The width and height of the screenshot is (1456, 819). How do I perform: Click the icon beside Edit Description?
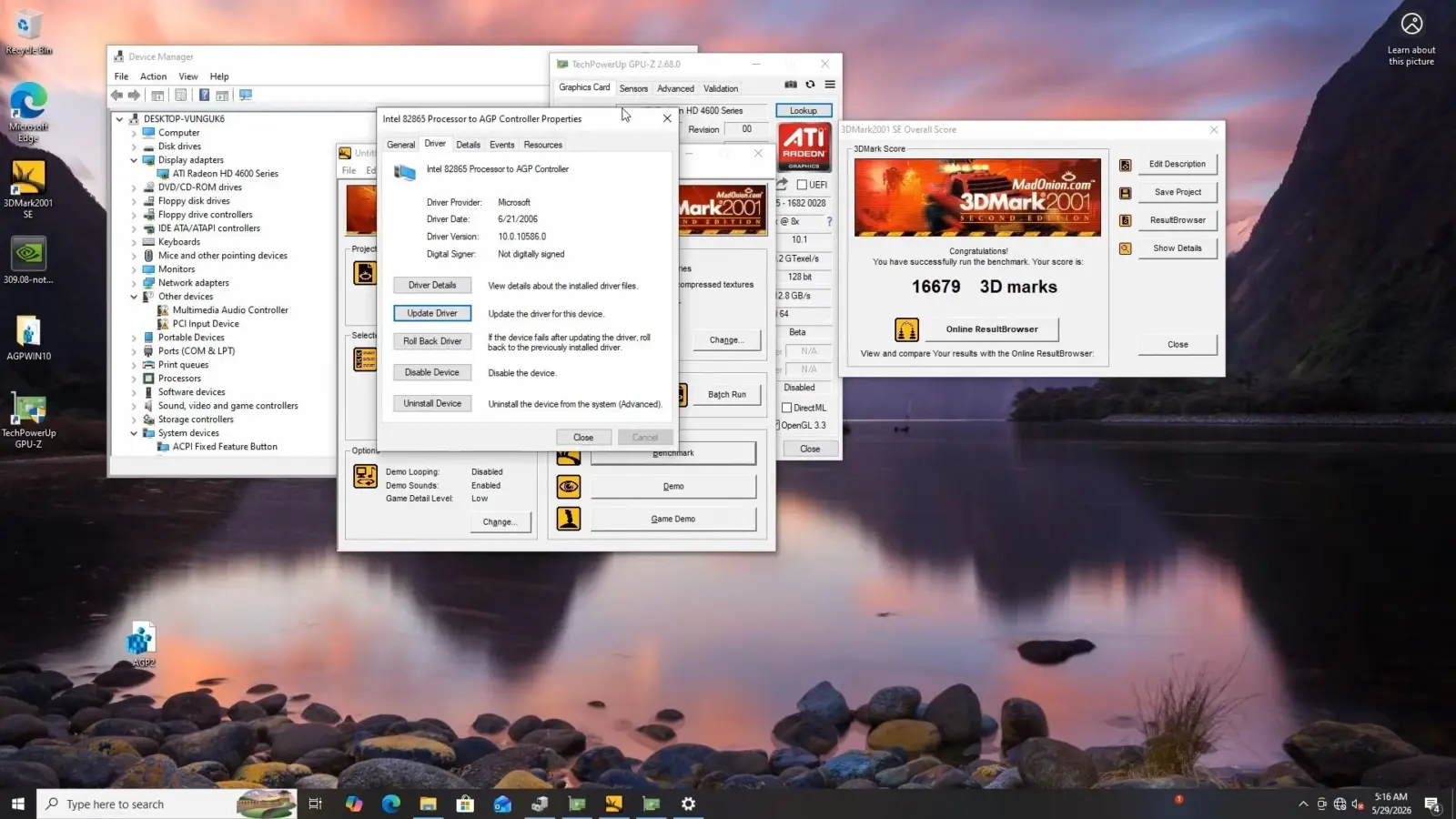pyautogui.click(x=1126, y=165)
